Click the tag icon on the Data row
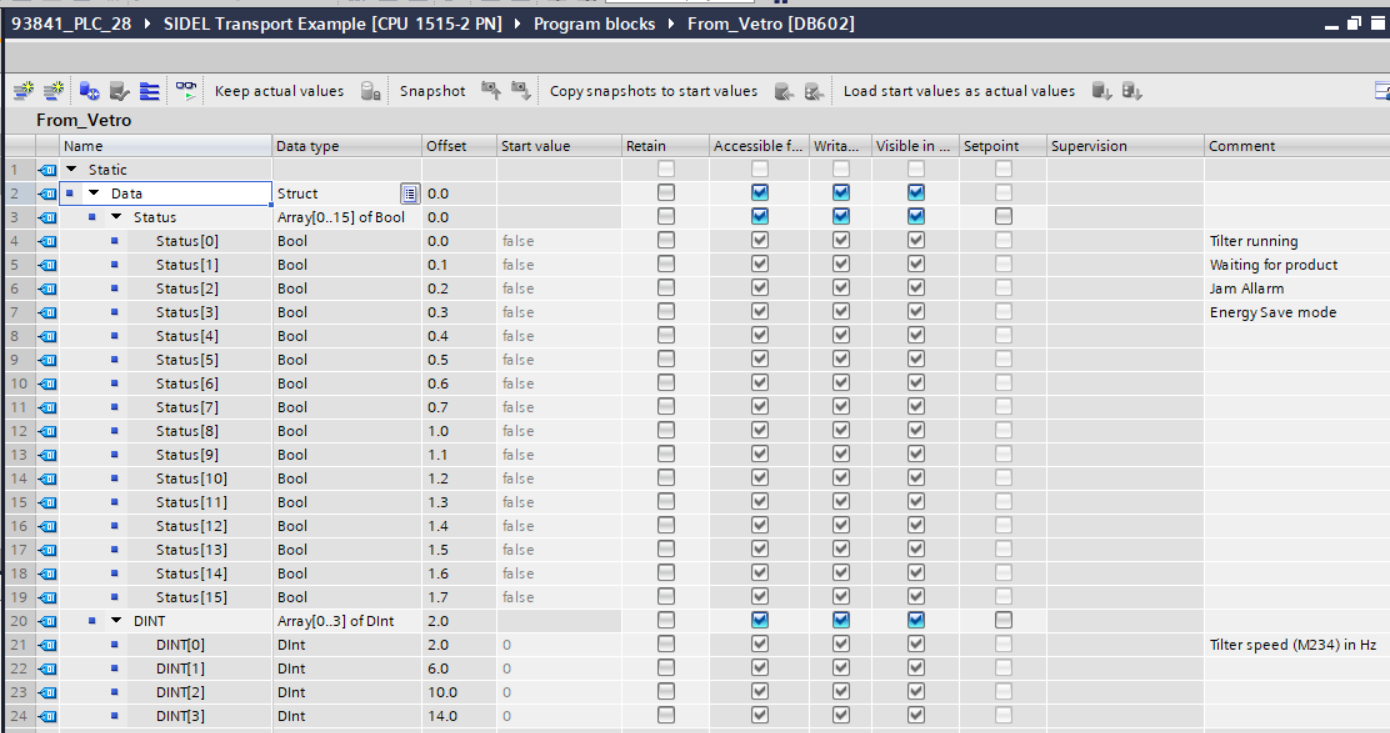 pos(48,193)
